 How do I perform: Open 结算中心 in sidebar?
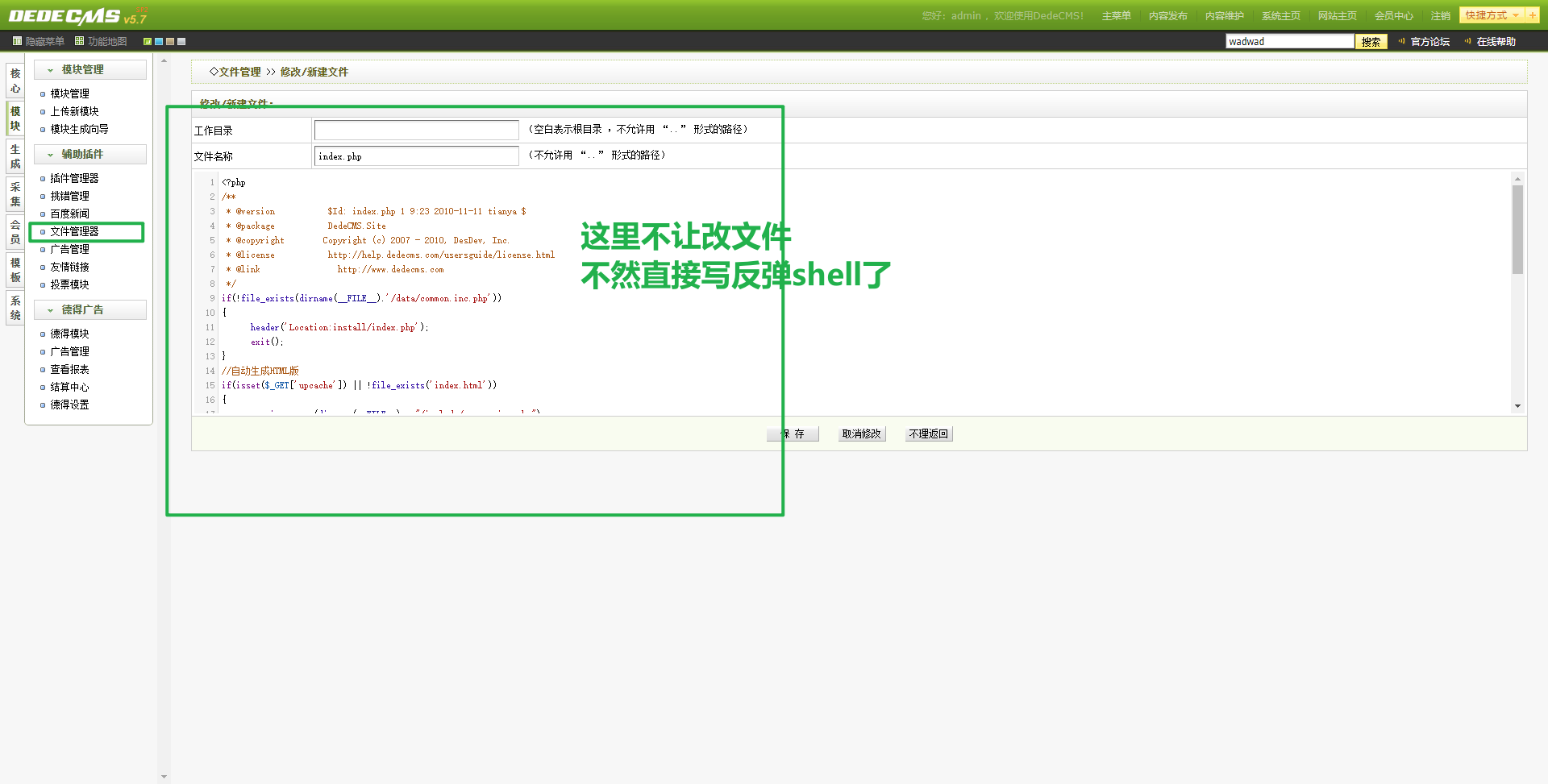tap(69, 387)
